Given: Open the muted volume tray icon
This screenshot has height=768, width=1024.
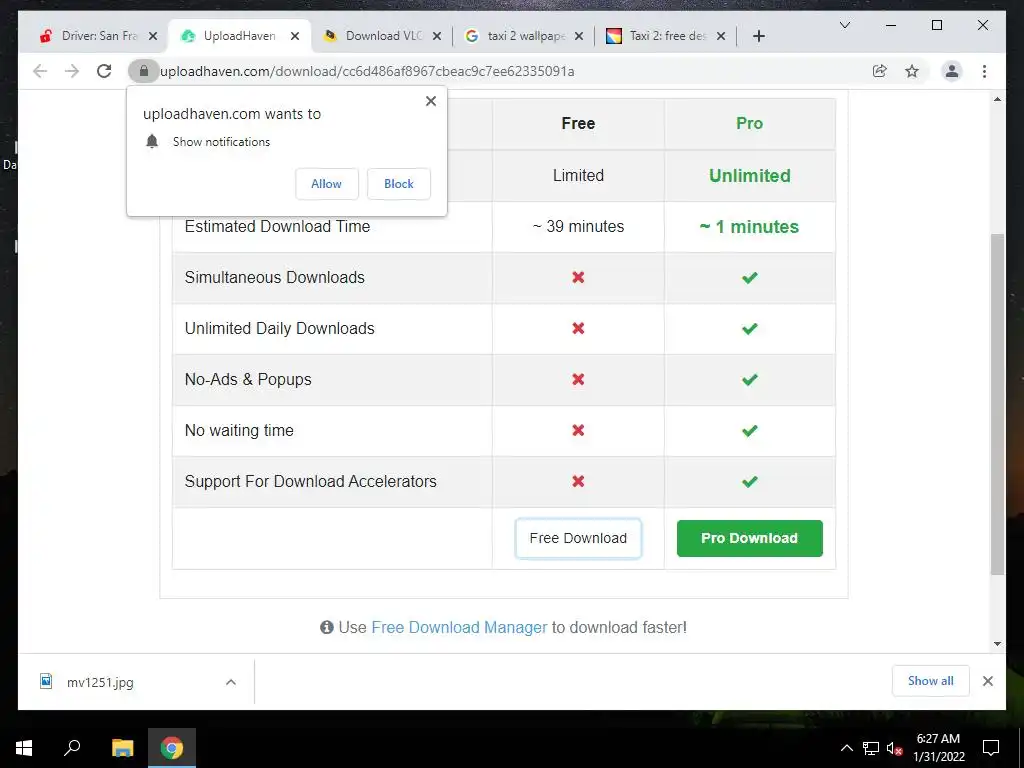Looking at the screenshot, I should [x=894, y=748].
